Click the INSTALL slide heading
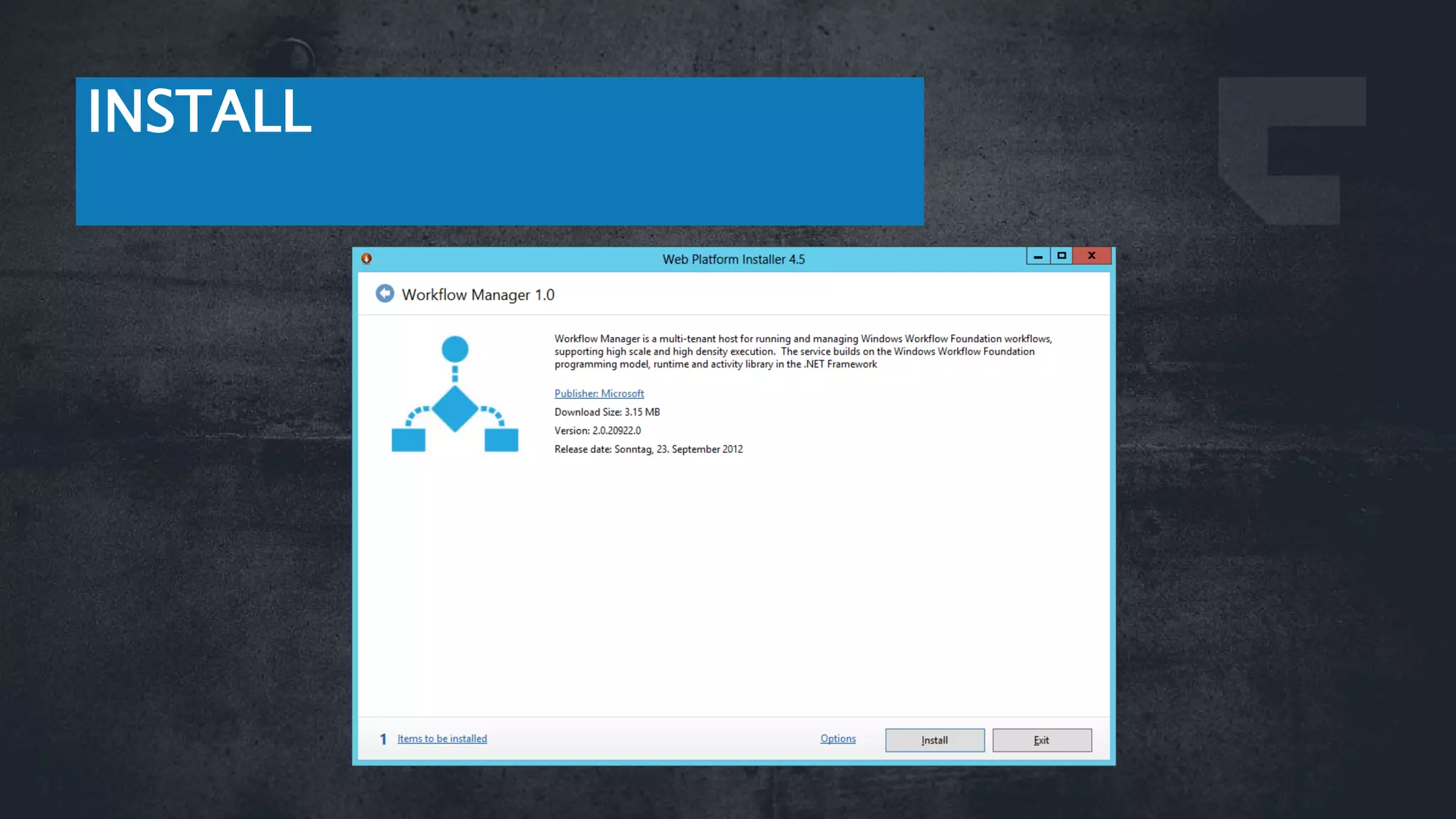Viewport: 1456px width, 819px height. coord(200,112)
